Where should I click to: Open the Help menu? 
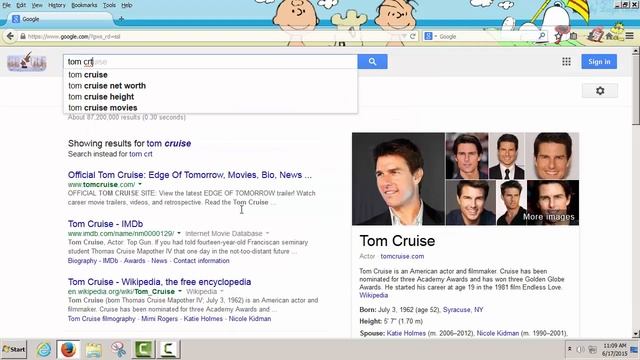(x=127, y=5)
